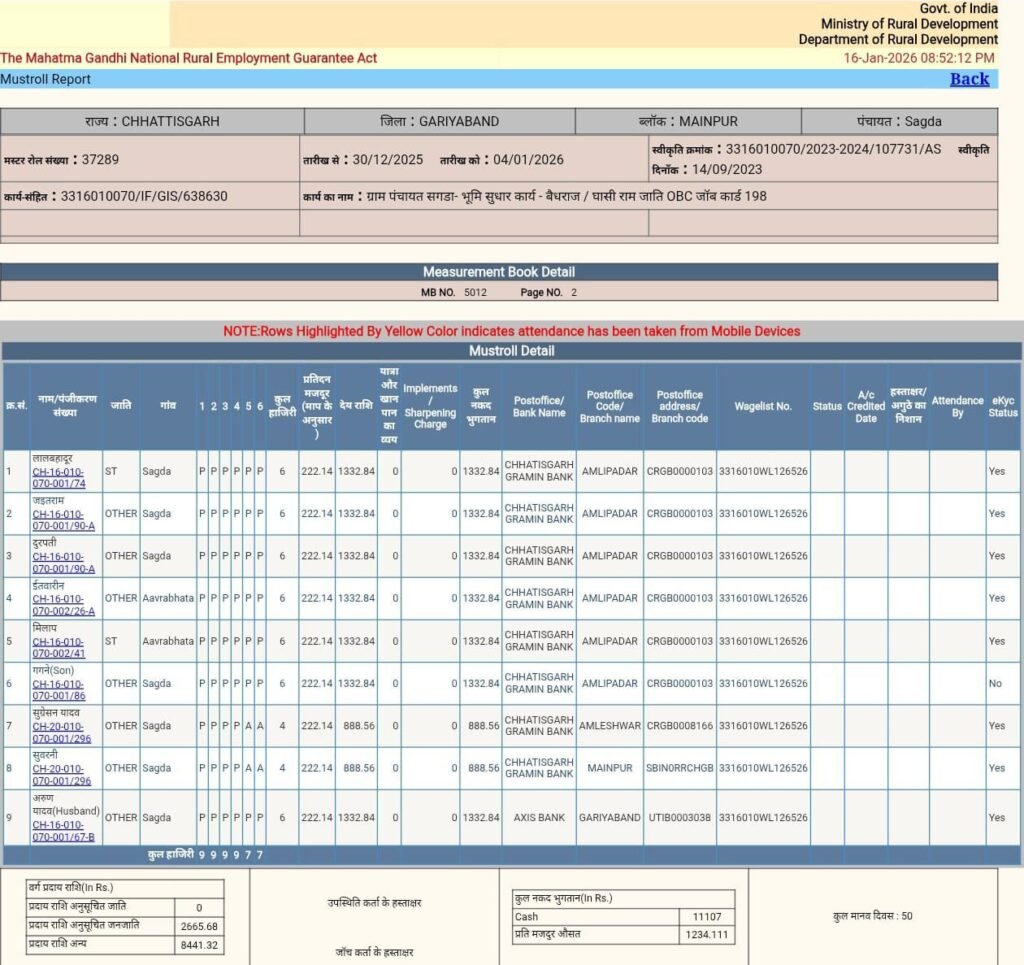This screenshot has width=1024, height=965.
Task: Select the eKyc status 'No' cell
Action: tap(995, 684)
